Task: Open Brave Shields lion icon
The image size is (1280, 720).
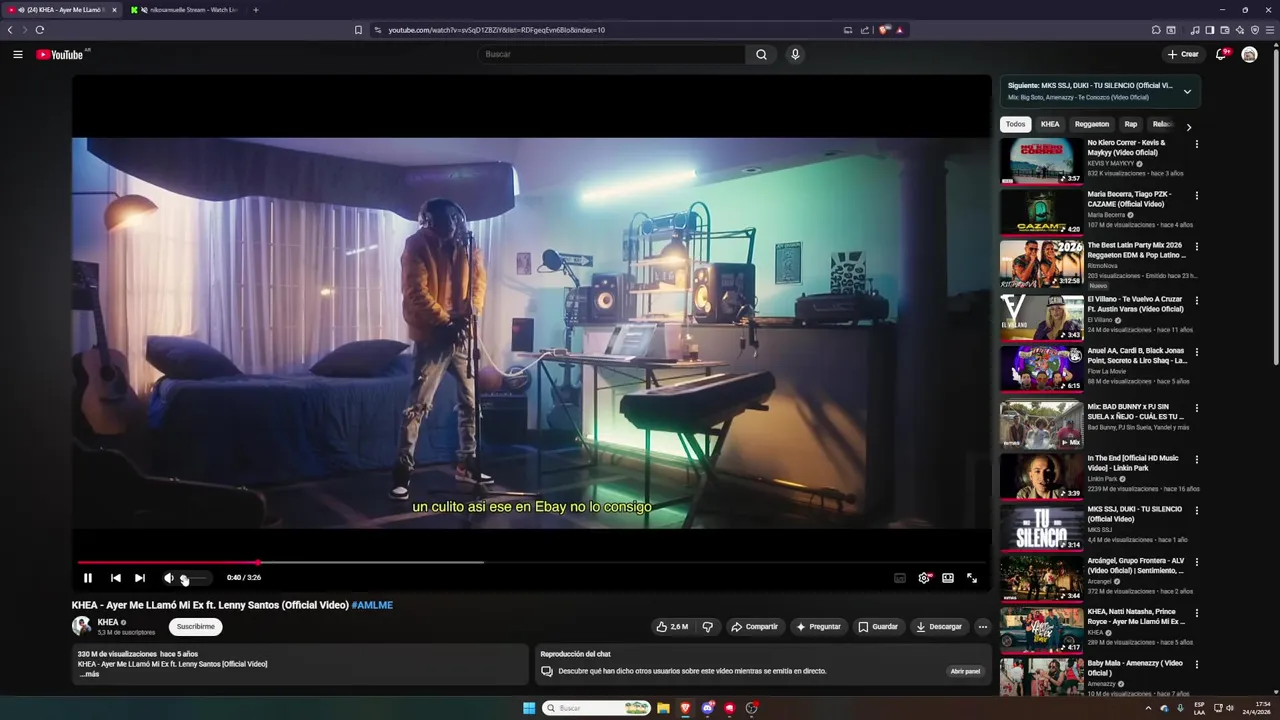Action: (x=884, y=30)
